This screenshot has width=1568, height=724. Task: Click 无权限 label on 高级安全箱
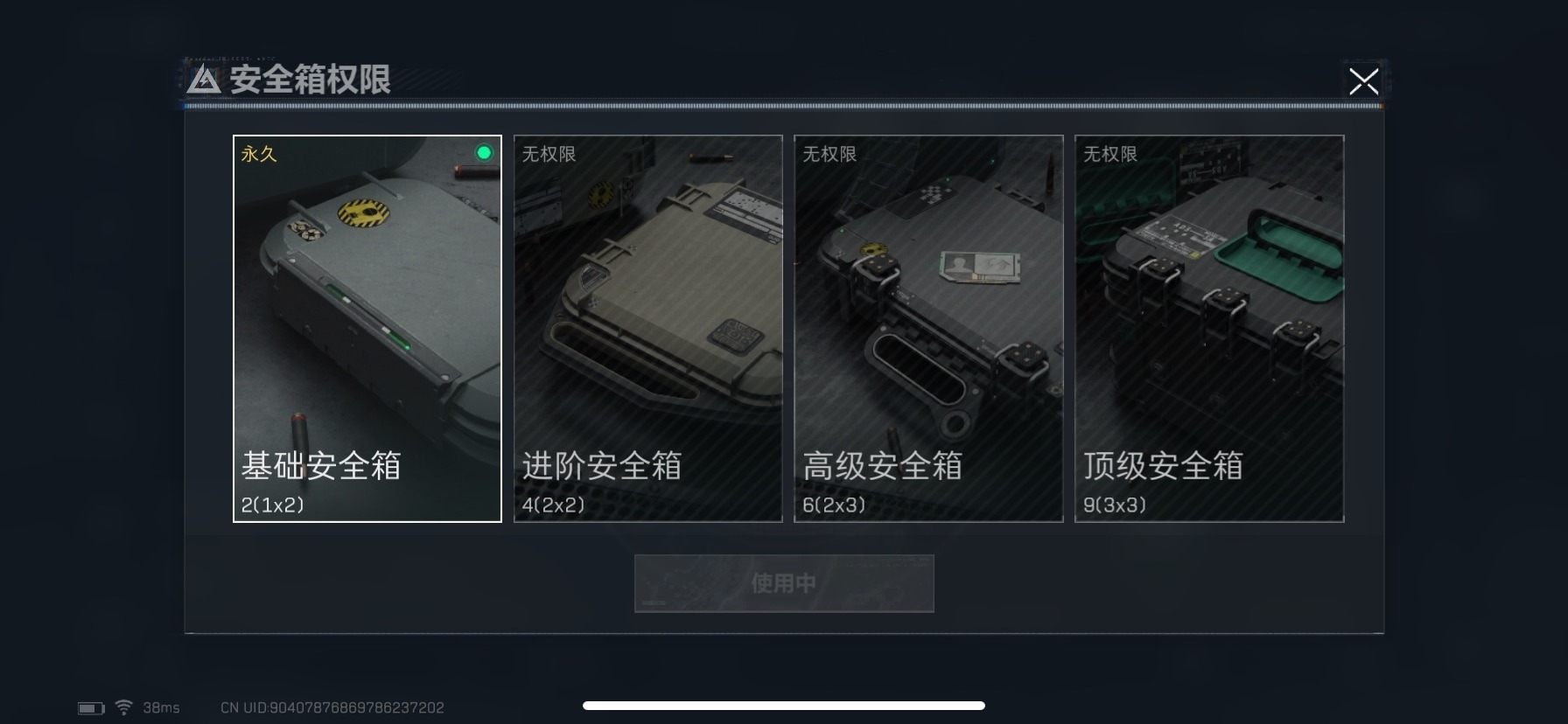coord(829,154)
